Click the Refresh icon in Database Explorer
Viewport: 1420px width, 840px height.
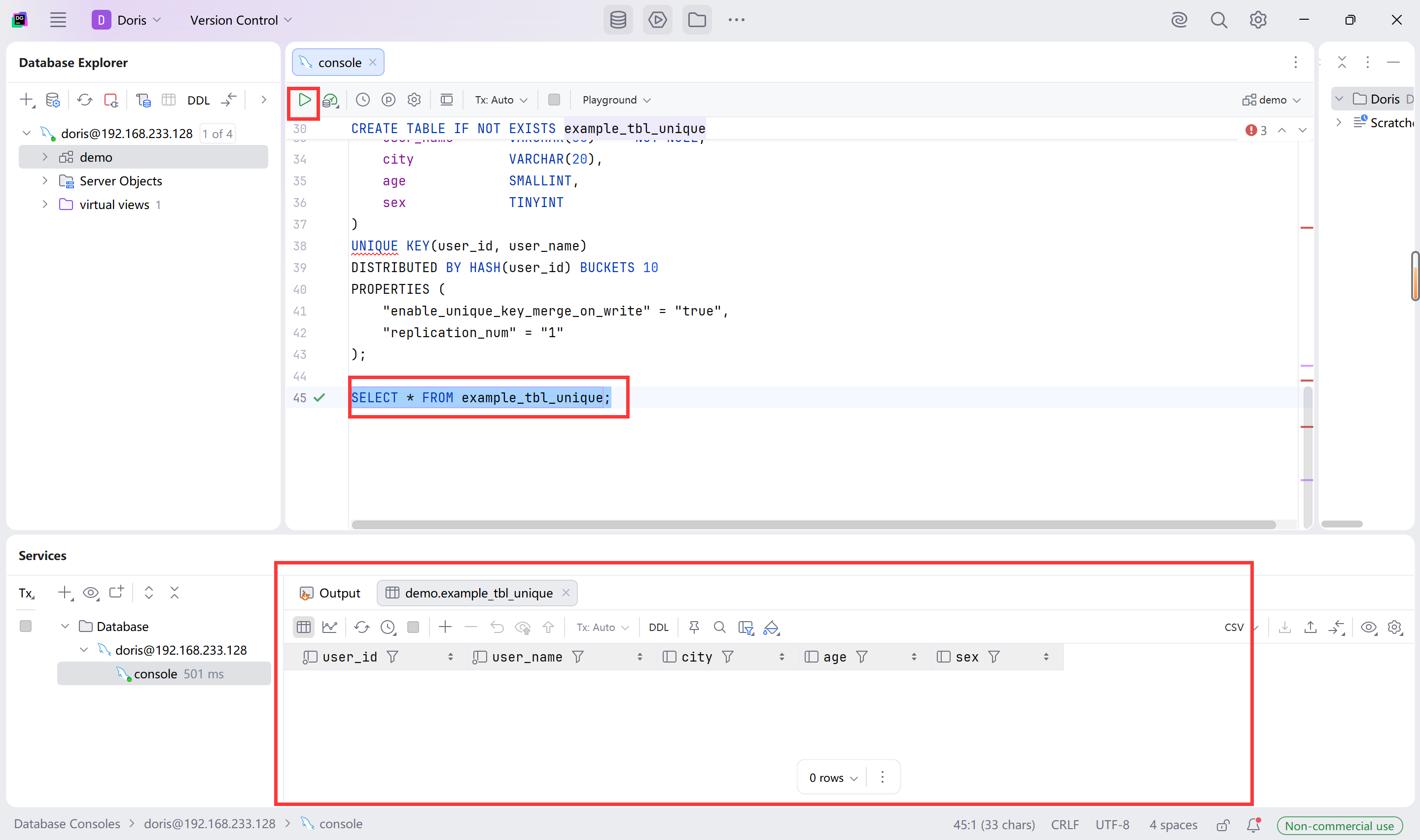pos(85,100)
